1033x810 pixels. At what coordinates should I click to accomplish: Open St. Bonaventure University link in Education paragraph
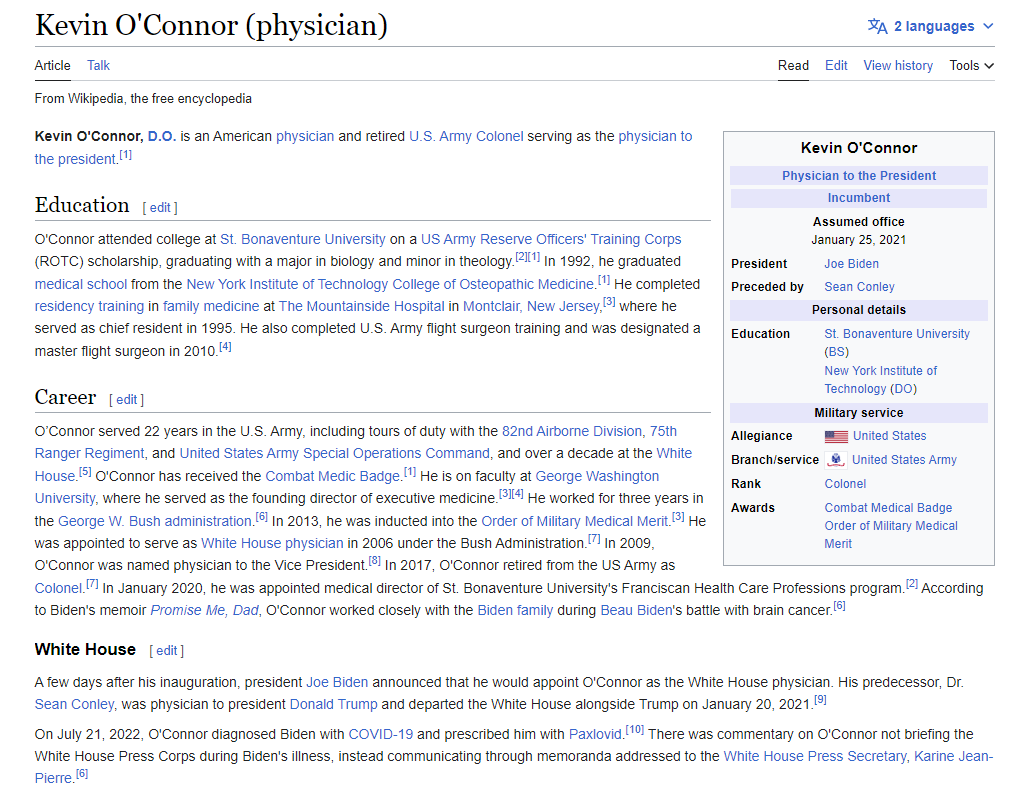[x=302, y=239]
